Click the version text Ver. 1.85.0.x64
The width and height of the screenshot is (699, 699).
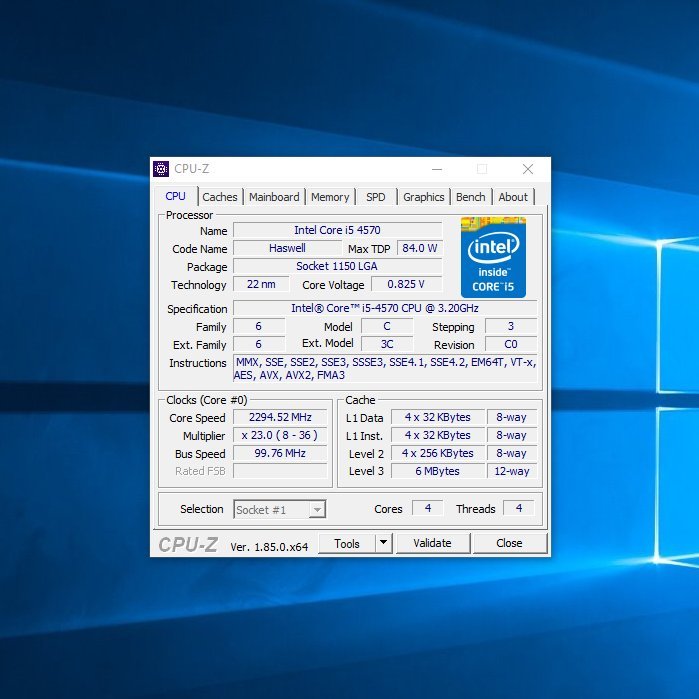coord(269,547)
